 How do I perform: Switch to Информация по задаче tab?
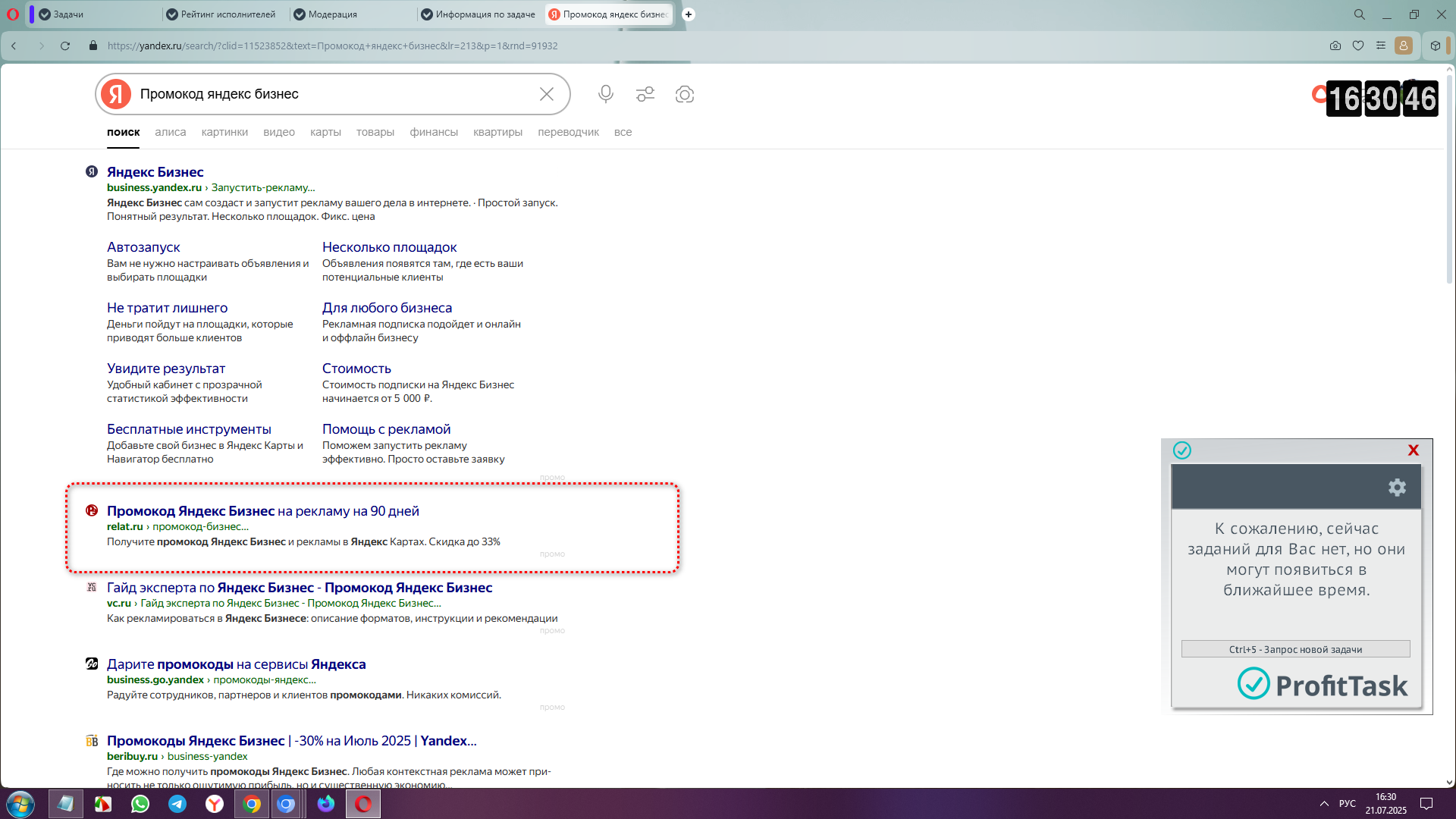coord(479,14)
